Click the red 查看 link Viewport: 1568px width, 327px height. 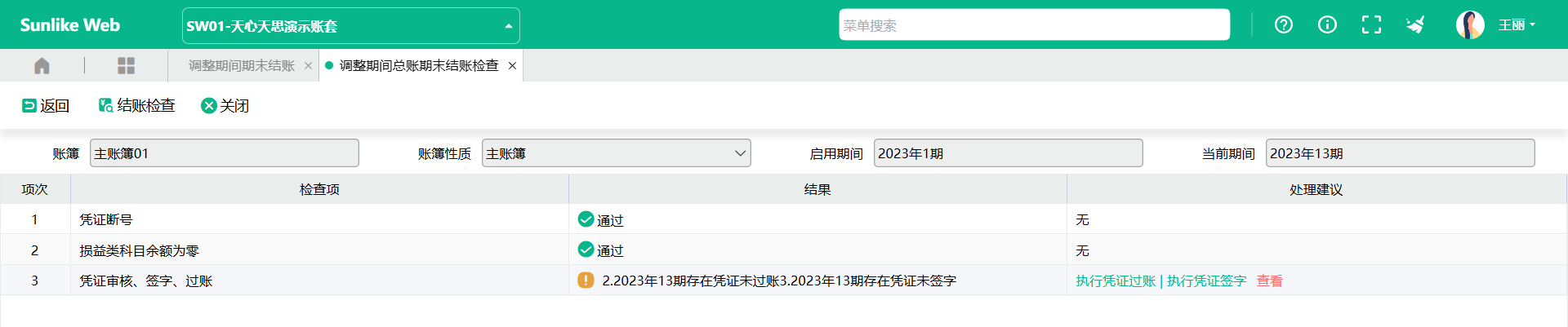point(1269,281)
